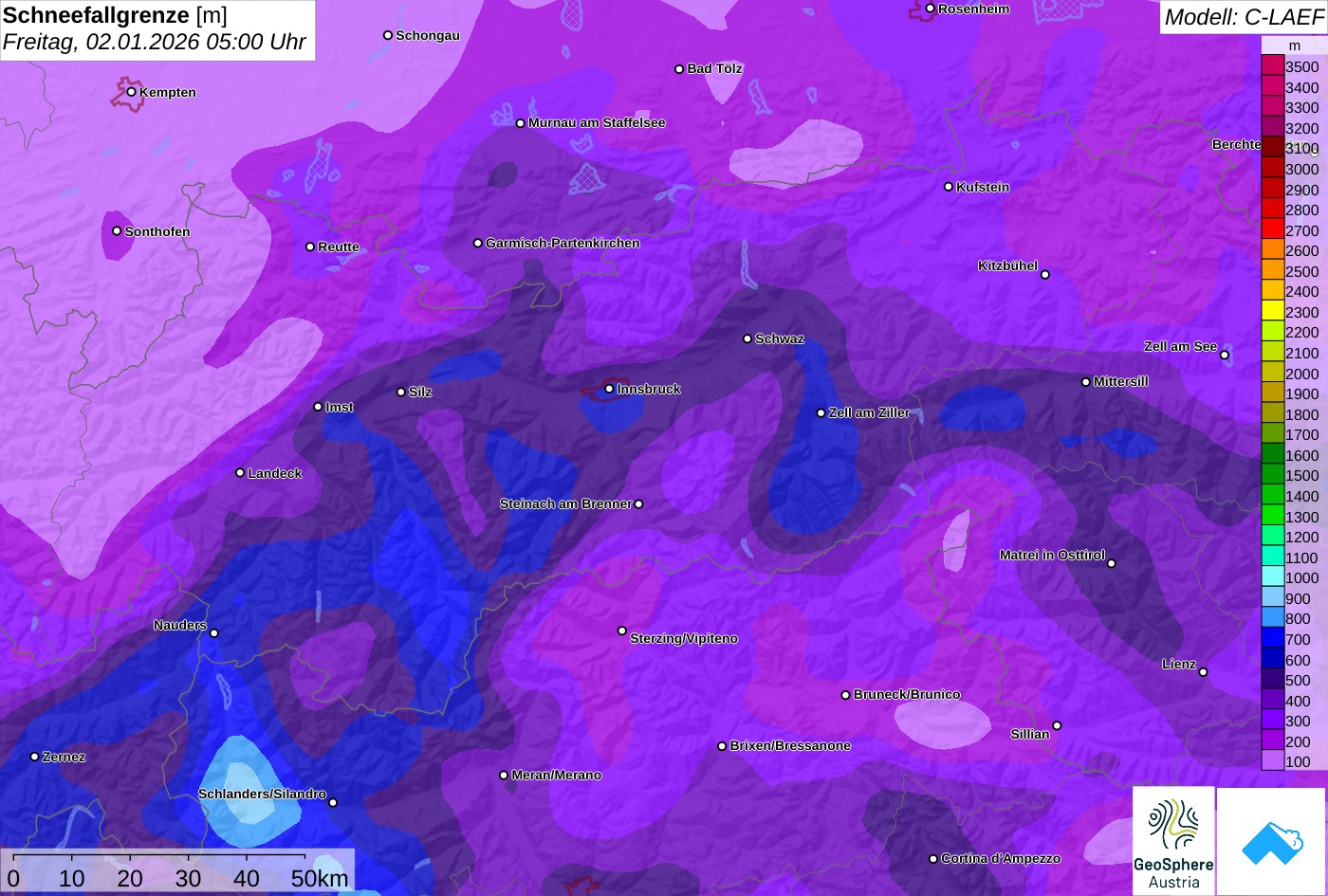Image resolution: width=1328 pixels, height=896 pixels.
Task: Select the Innsbruck map marker dot
Action: coord(609,389)
